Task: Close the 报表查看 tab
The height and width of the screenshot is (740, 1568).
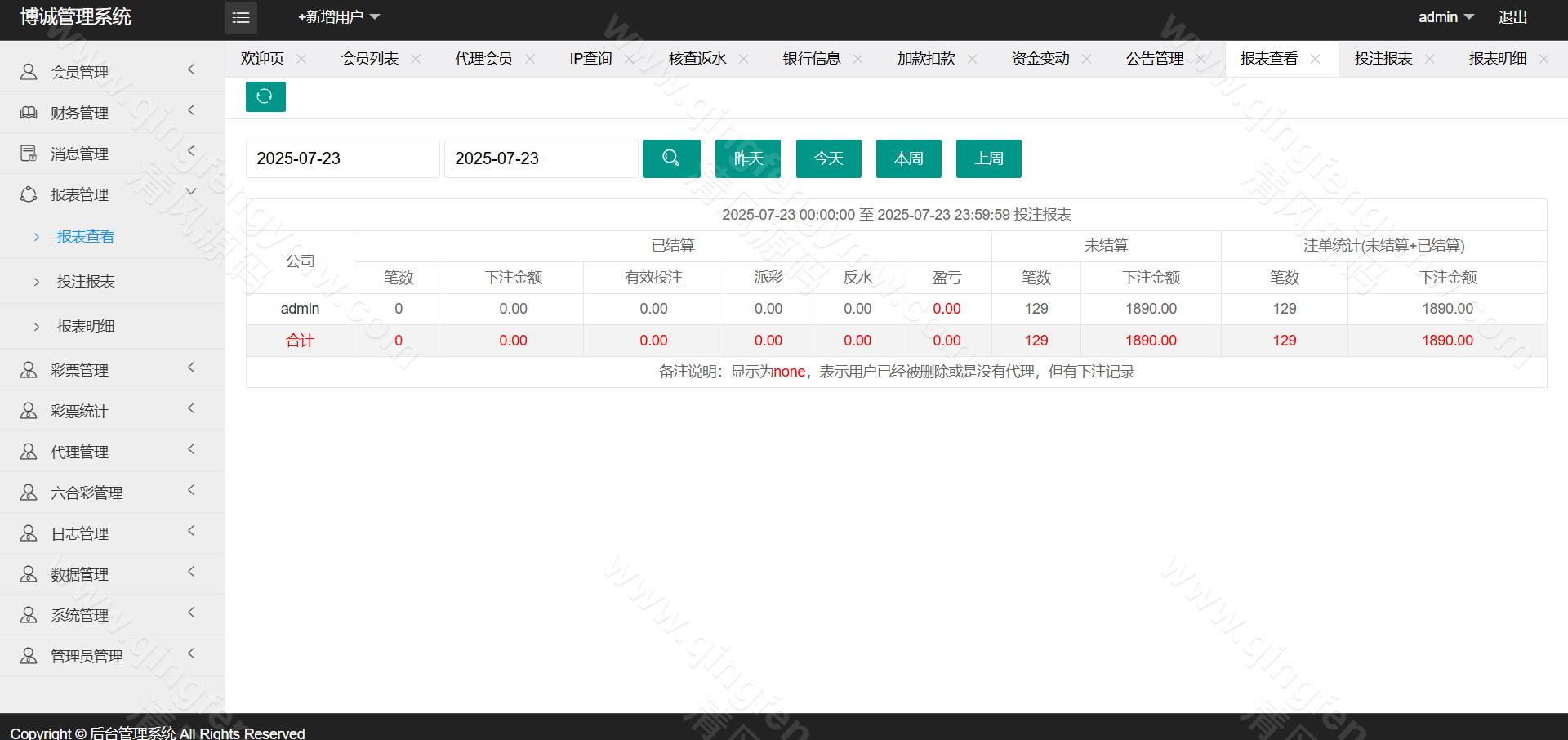Action: tap(1315, 59)
